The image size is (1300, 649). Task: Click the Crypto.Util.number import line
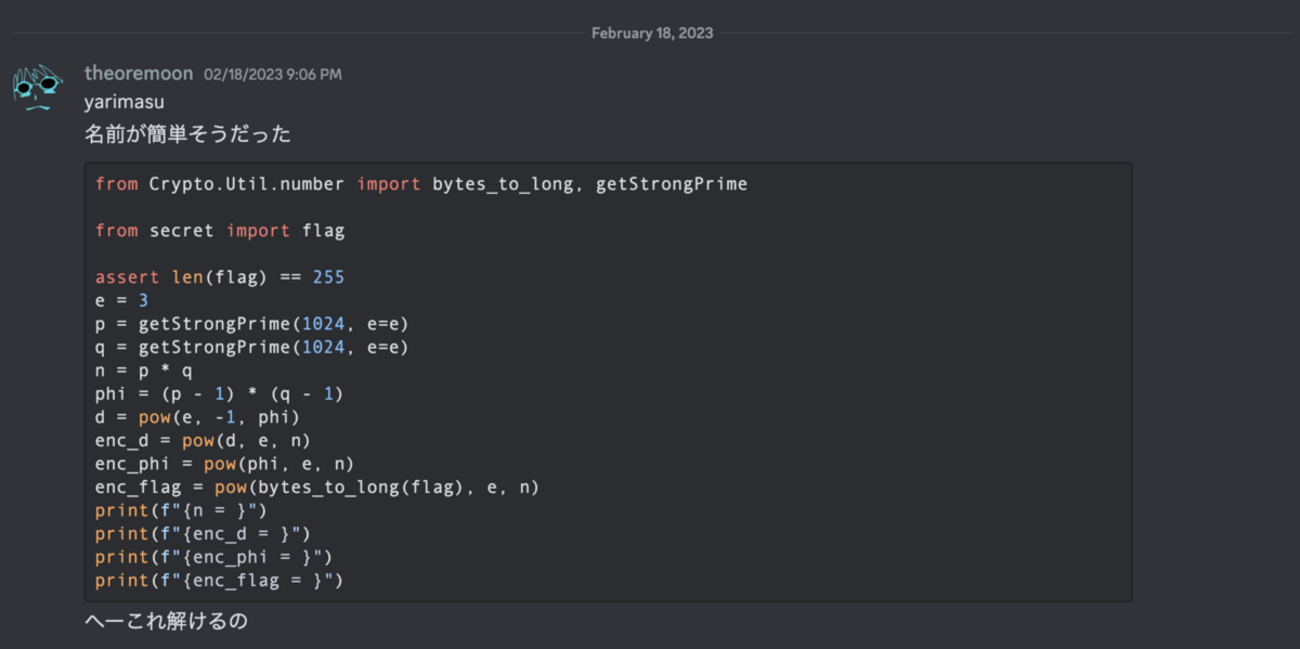pyautogui.click(x=421, y=184)
